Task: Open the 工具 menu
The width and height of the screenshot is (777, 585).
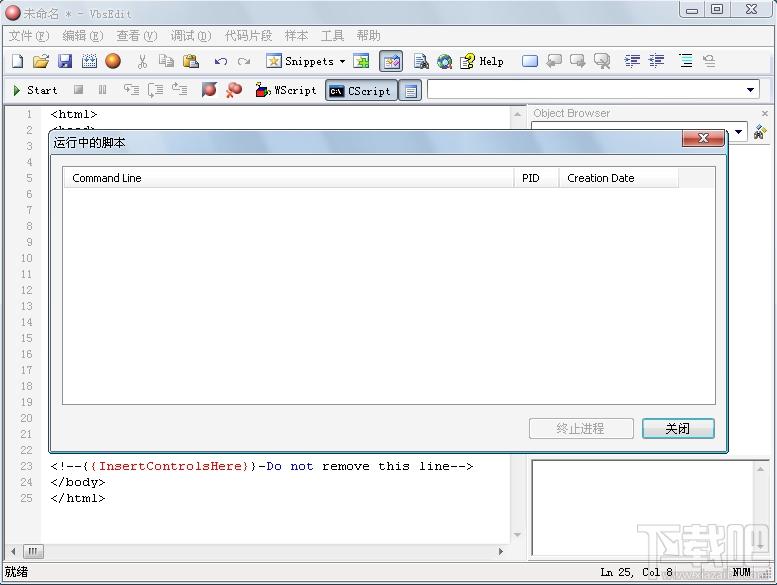Action: click(332, 36)
